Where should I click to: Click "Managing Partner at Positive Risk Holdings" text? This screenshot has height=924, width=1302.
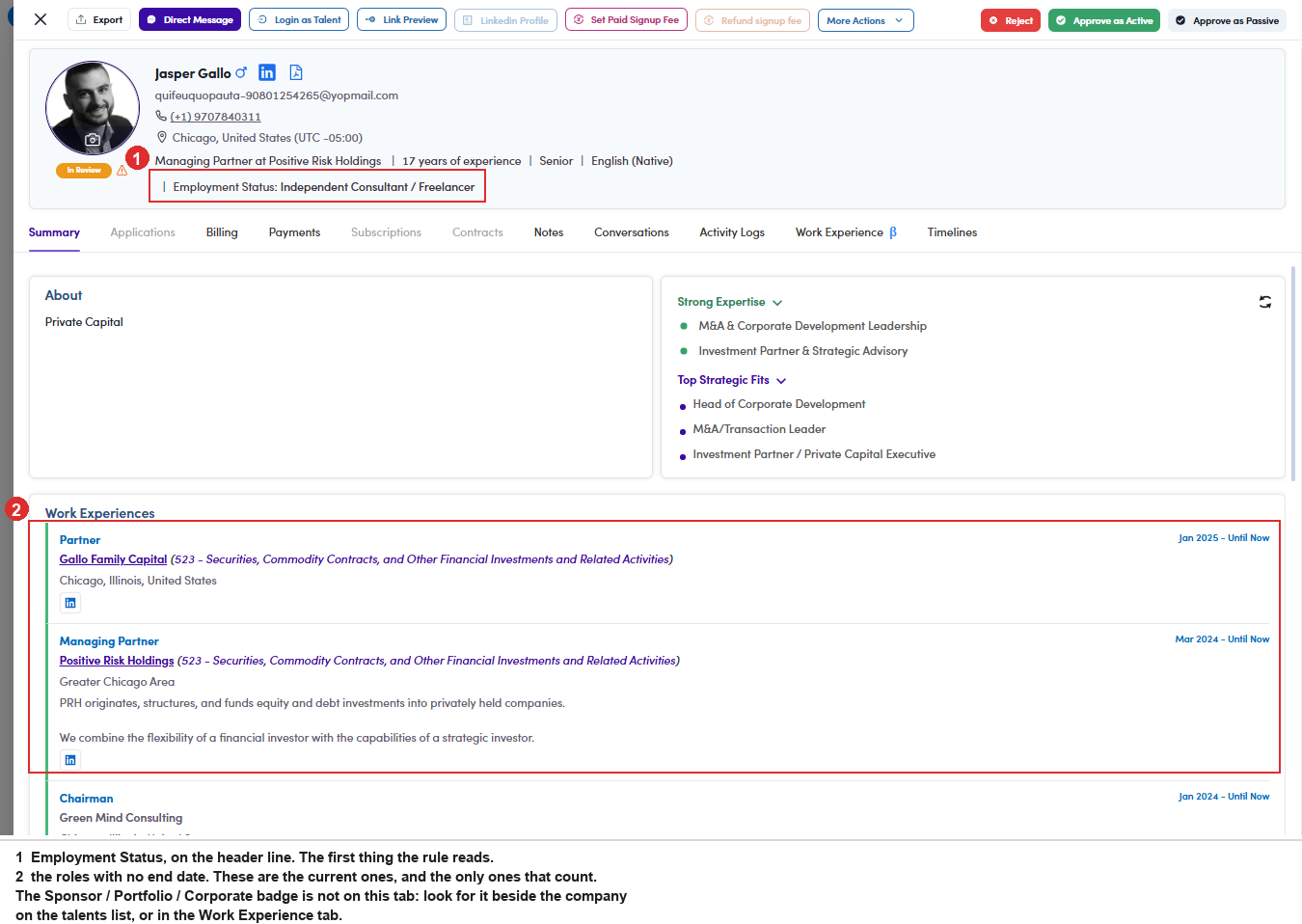point(268,161)
